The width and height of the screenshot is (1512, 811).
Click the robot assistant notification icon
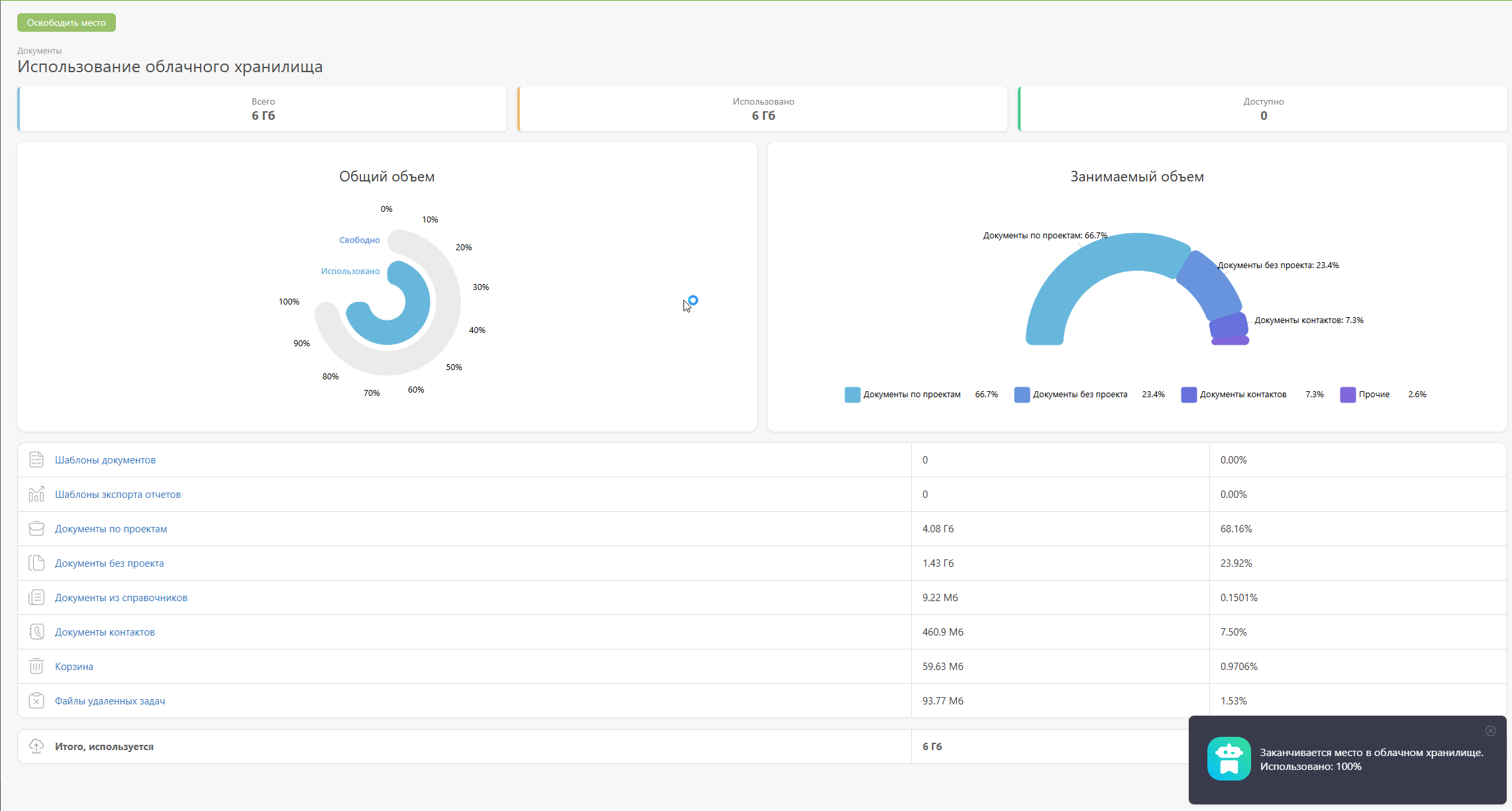click(x=1229, y=759)
